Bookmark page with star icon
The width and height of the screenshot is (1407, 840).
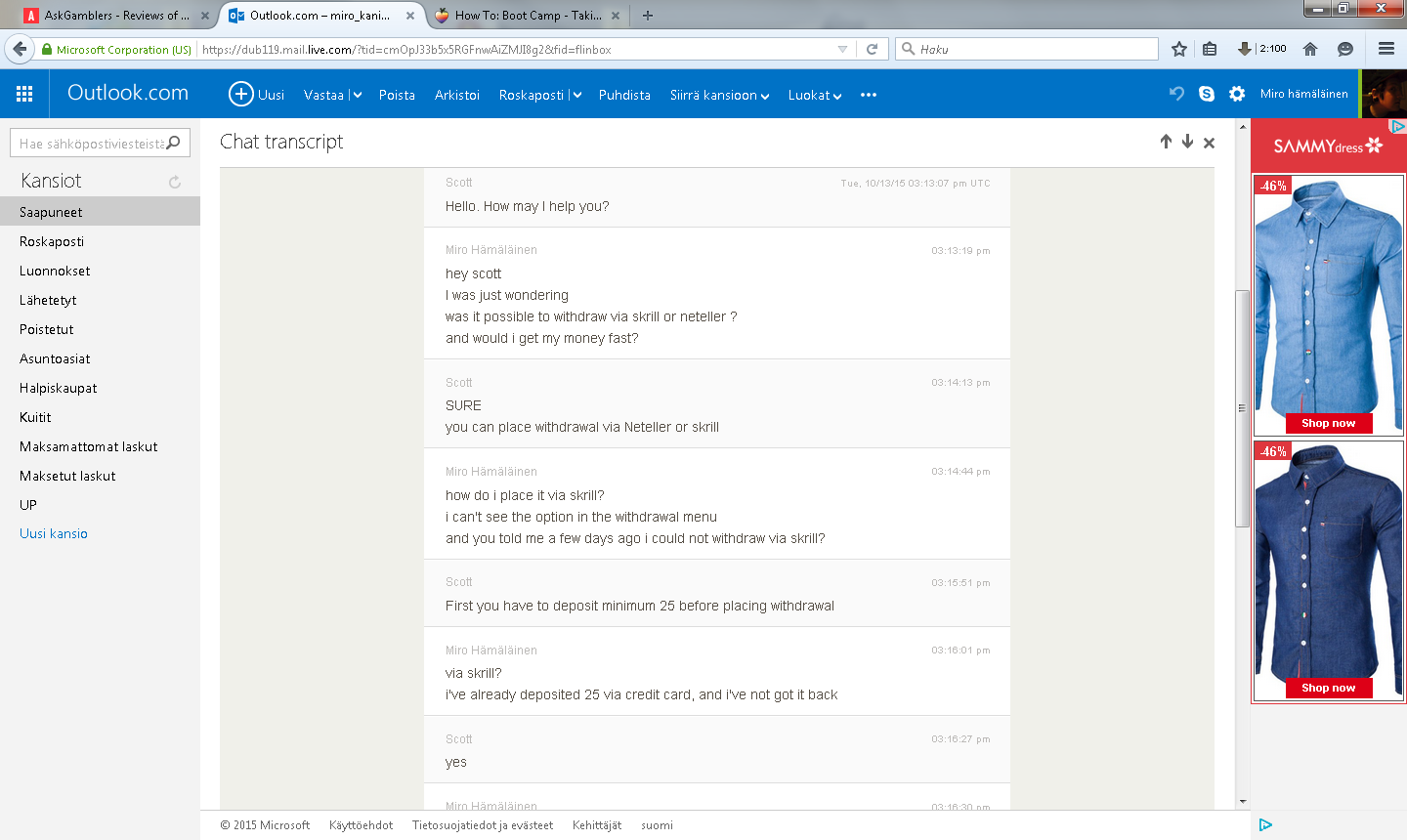pyautogui.click(x=1179, y=49)
